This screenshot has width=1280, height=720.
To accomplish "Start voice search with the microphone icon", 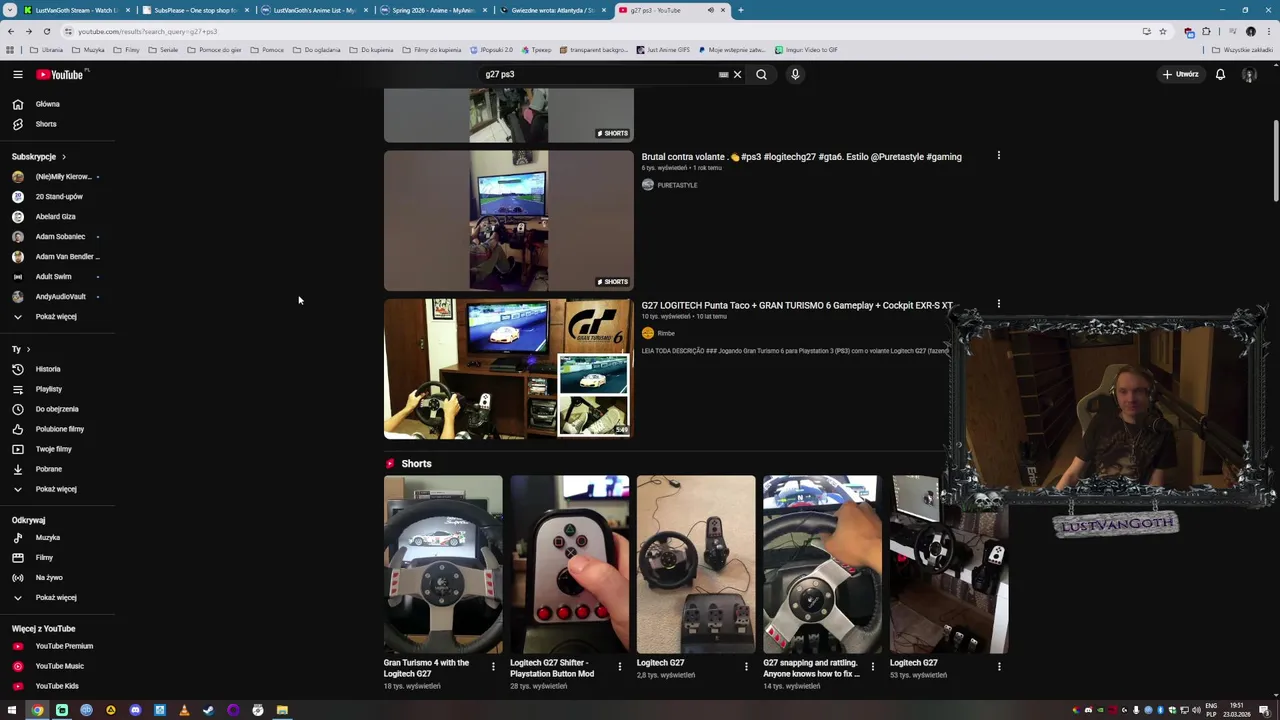I will [x=795, y=74].
